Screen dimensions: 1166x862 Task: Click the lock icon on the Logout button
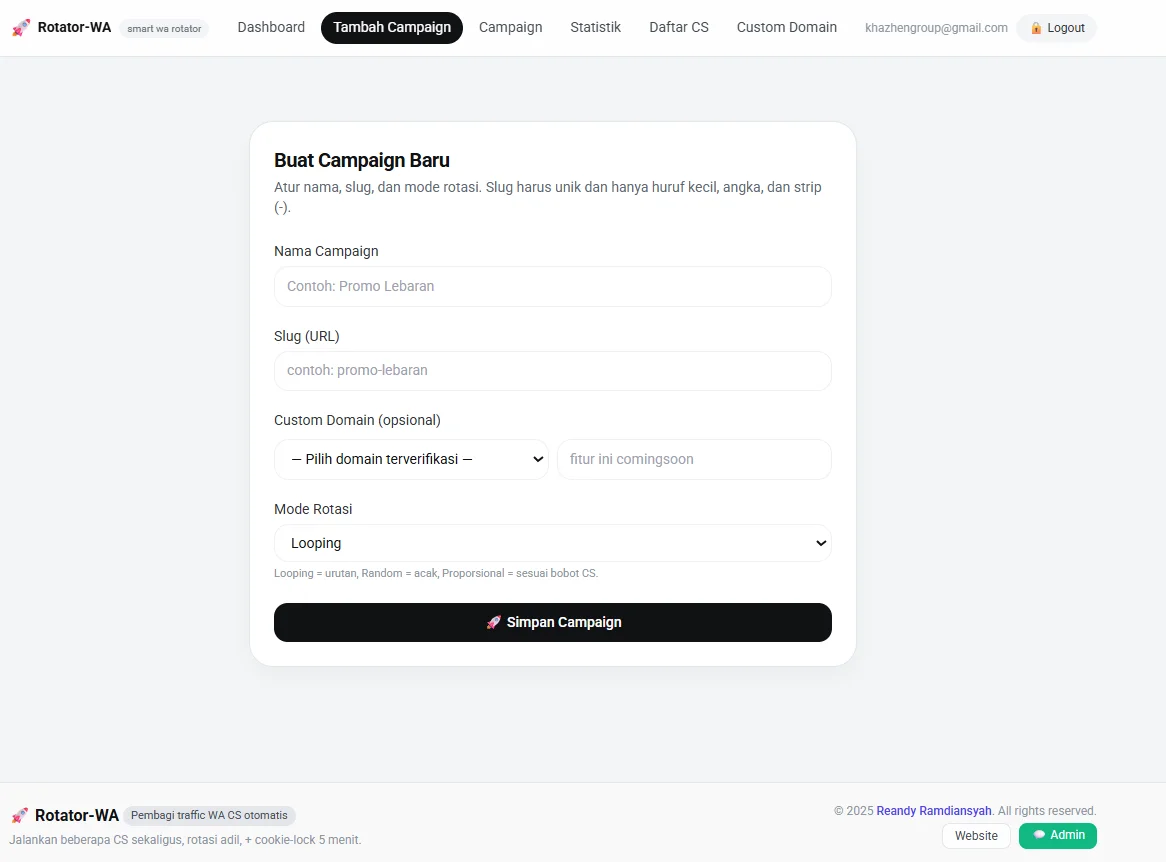click(1037, 28)
